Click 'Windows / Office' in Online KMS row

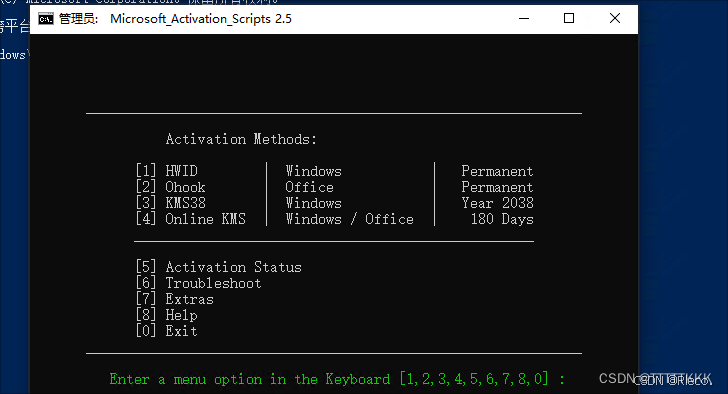pyautogui.click(x=349, y=219)
